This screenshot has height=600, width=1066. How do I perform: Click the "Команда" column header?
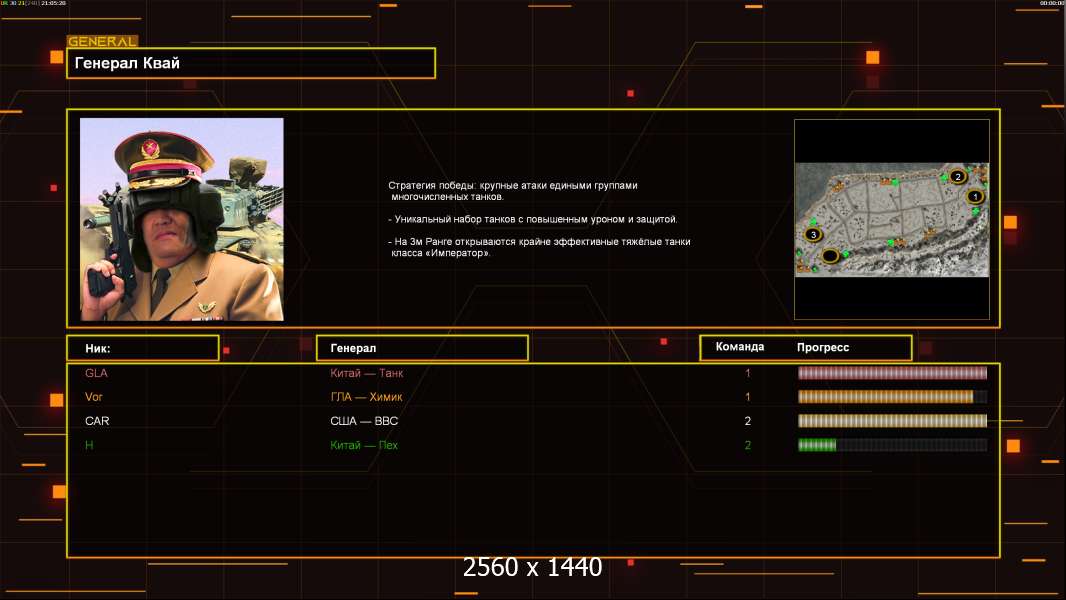point(740,347)
